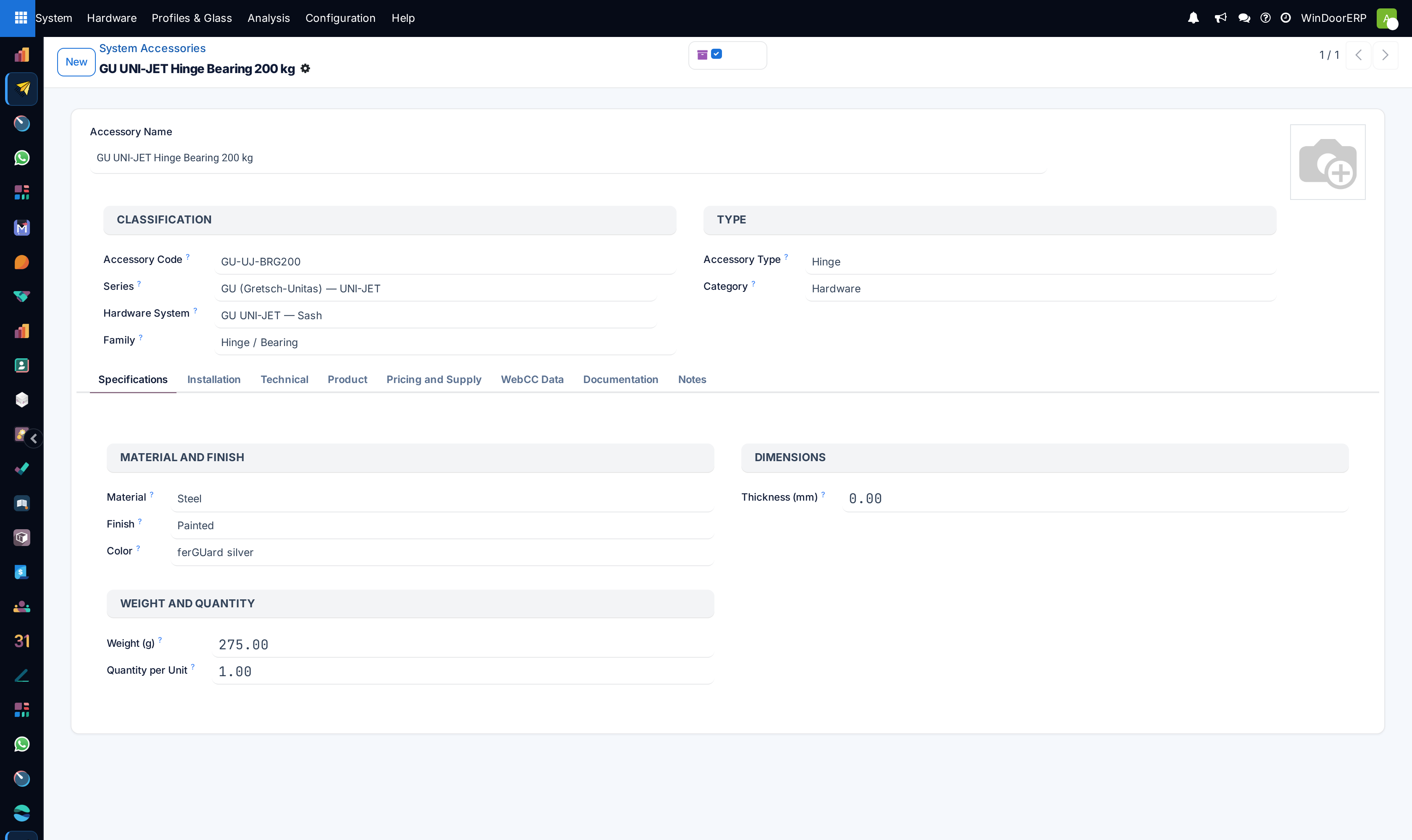This screenshot has width=1412, height=840.
Task: Open the blue dollar document app
Action: click(x=21, y=572)
